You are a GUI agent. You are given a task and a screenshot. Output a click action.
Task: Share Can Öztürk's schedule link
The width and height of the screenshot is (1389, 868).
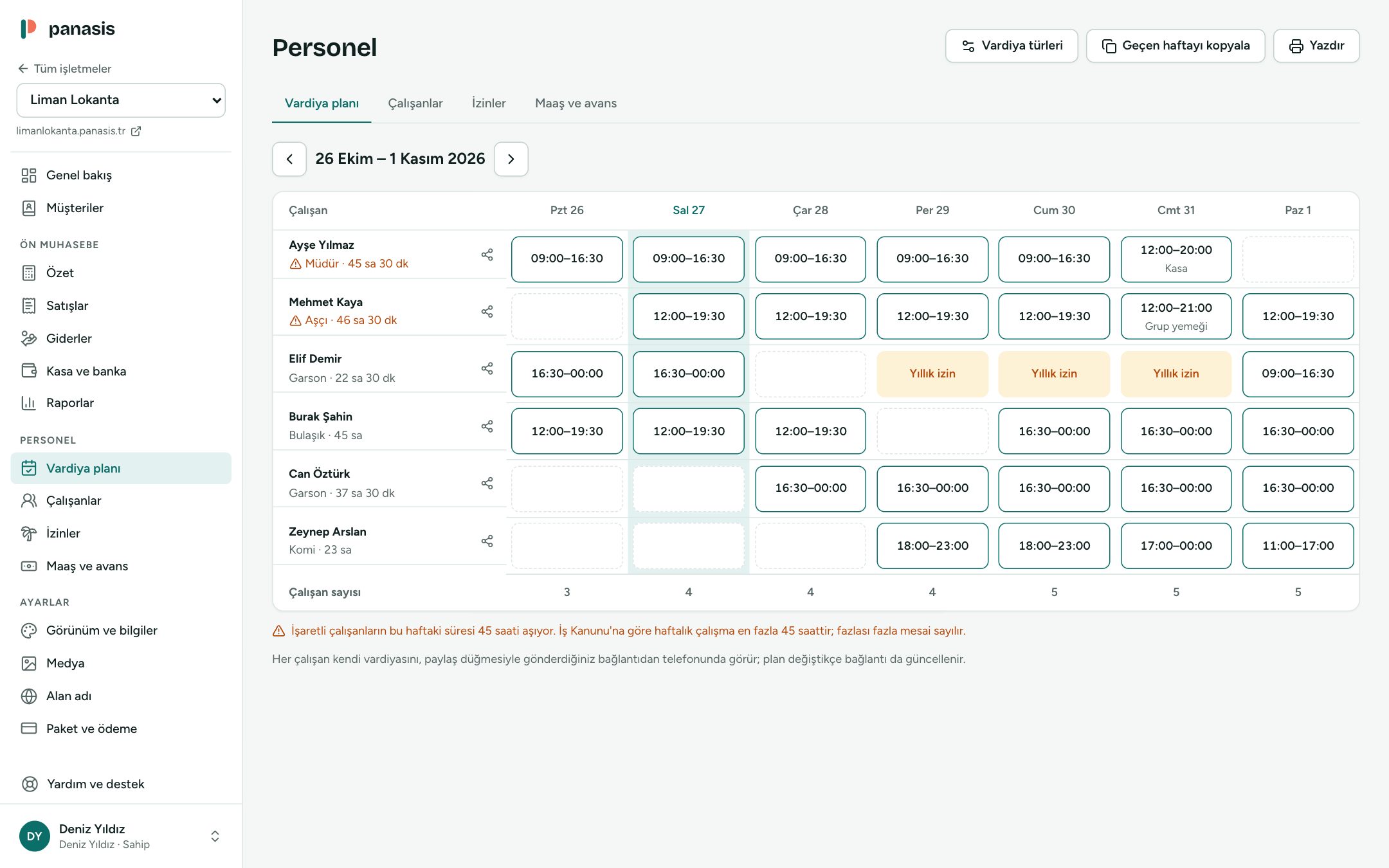(487, 484)
